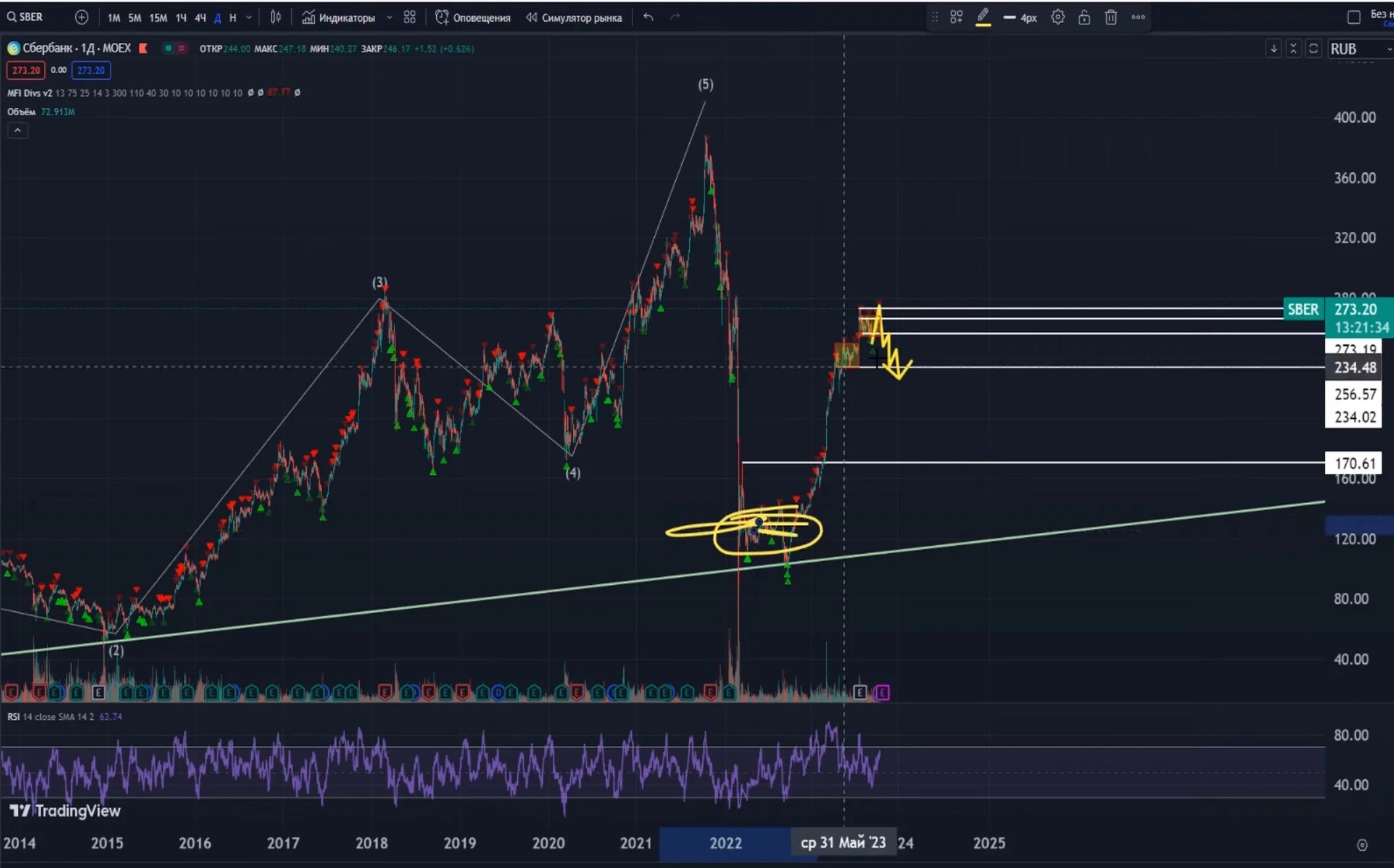Expand the timeframe list dropdown
The width and height of the screenshot is (1394, 868).
(248, 18)
